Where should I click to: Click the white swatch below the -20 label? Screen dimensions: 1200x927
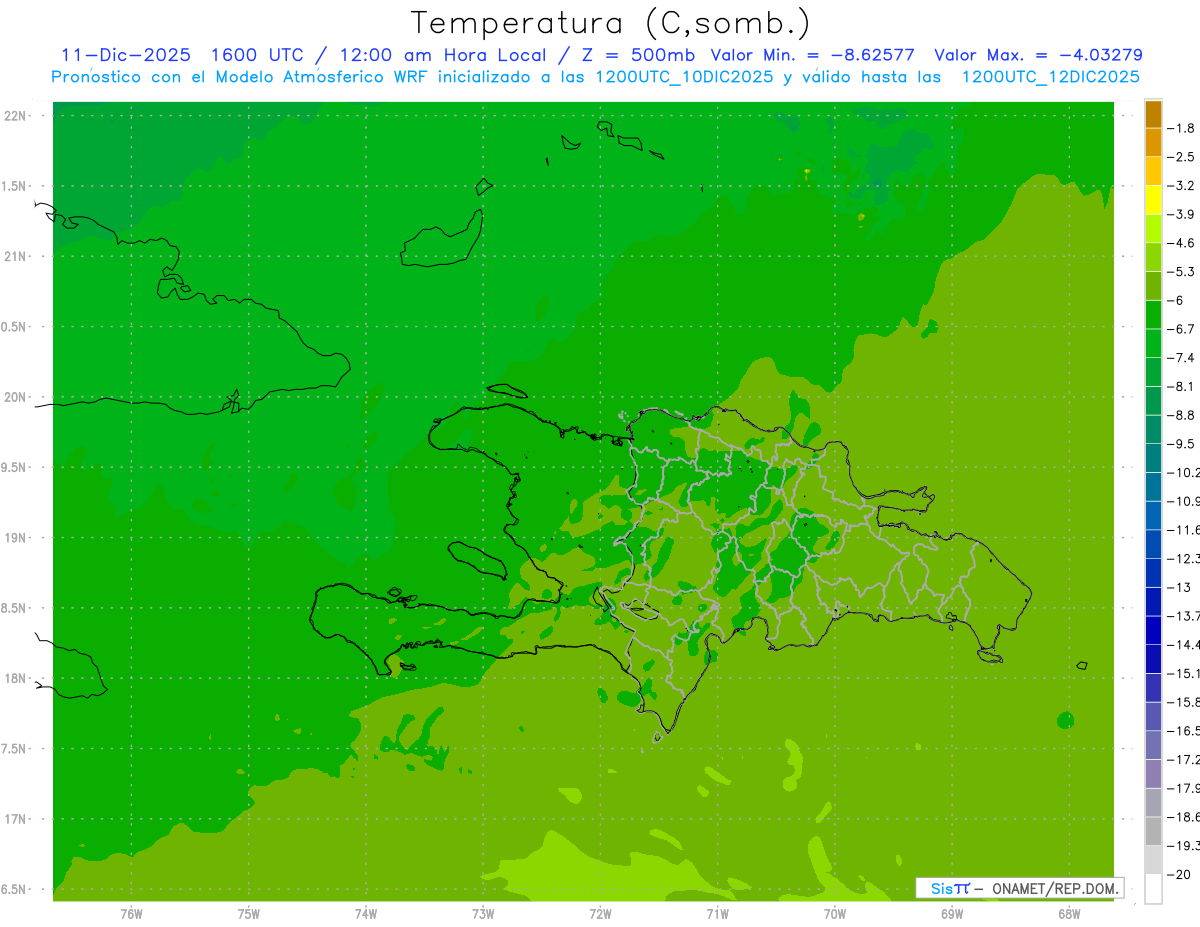[1153, 888]
